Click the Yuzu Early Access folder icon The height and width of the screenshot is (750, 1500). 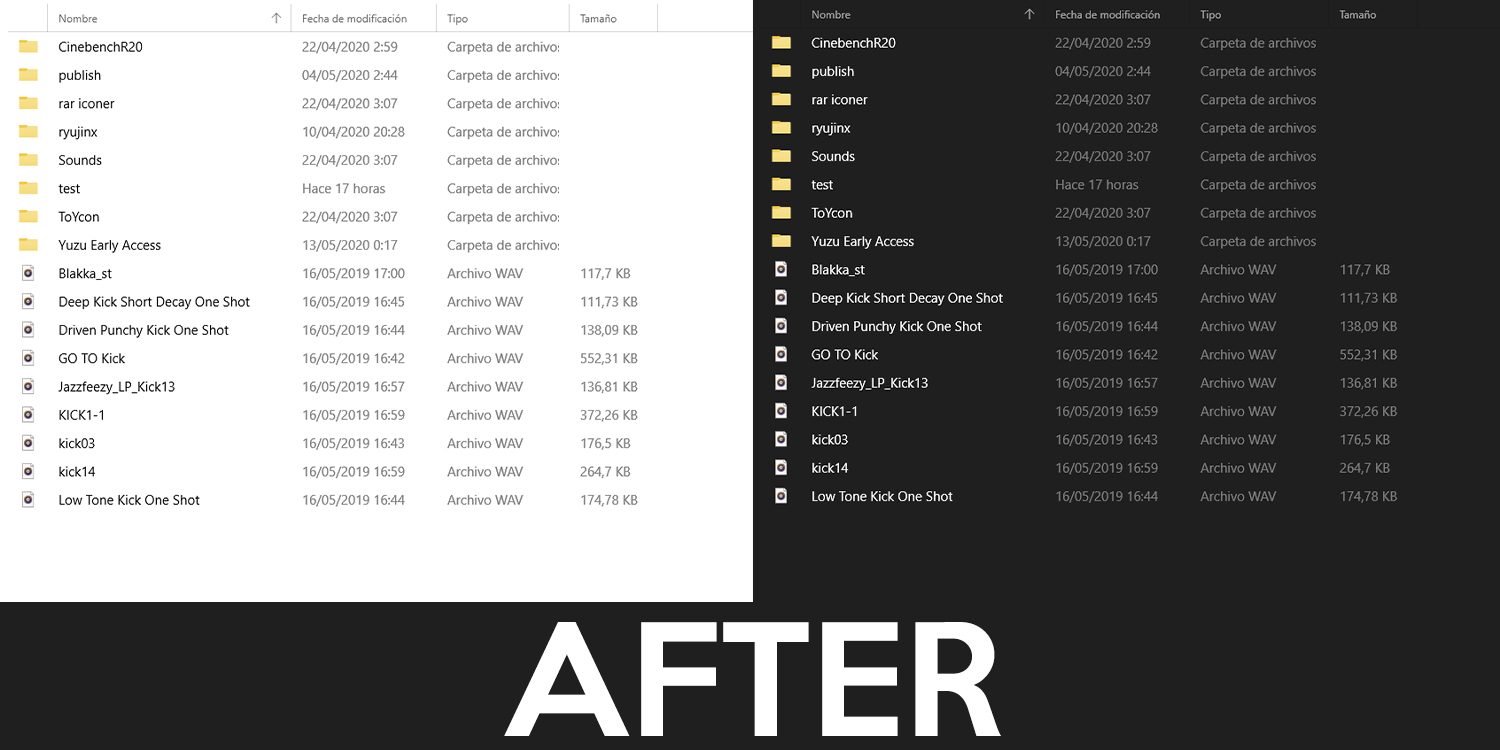26,245
